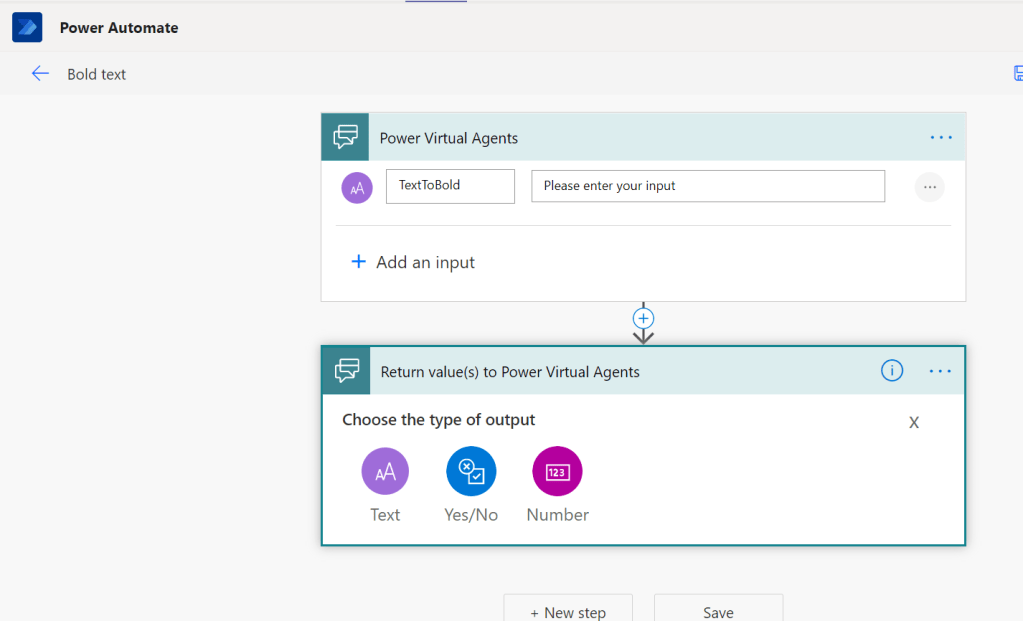Open the TextToBold input row options menu

(x=929, y=187)
